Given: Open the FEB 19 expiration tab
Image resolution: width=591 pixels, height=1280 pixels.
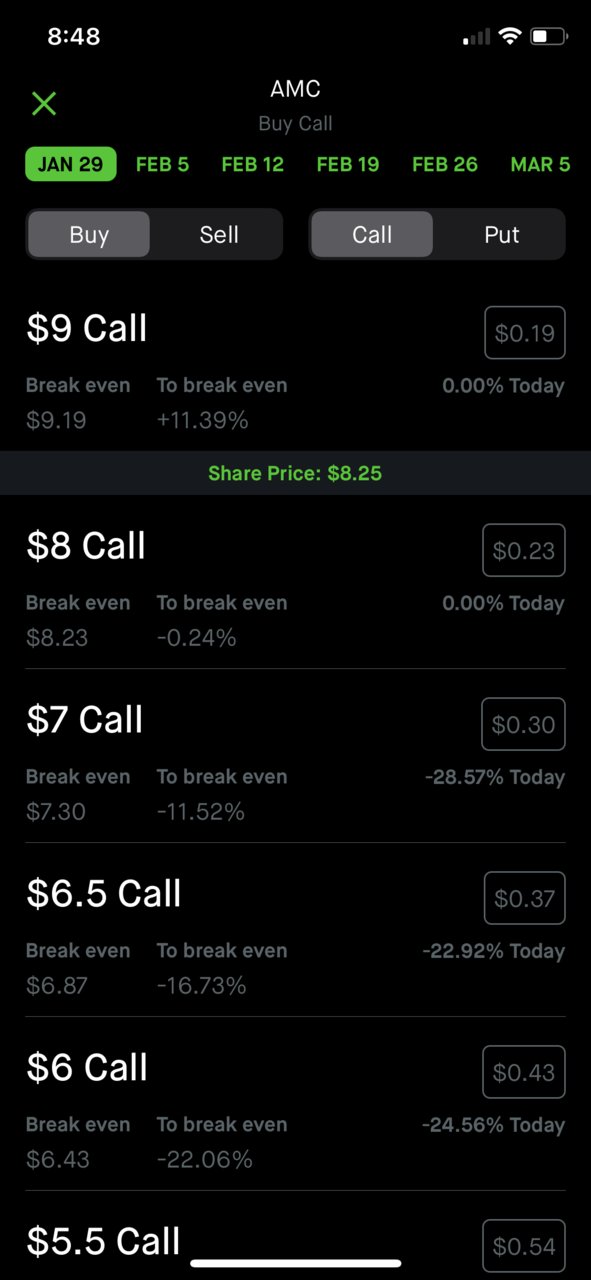Looking at the screenshot, I should pos(348,164).
